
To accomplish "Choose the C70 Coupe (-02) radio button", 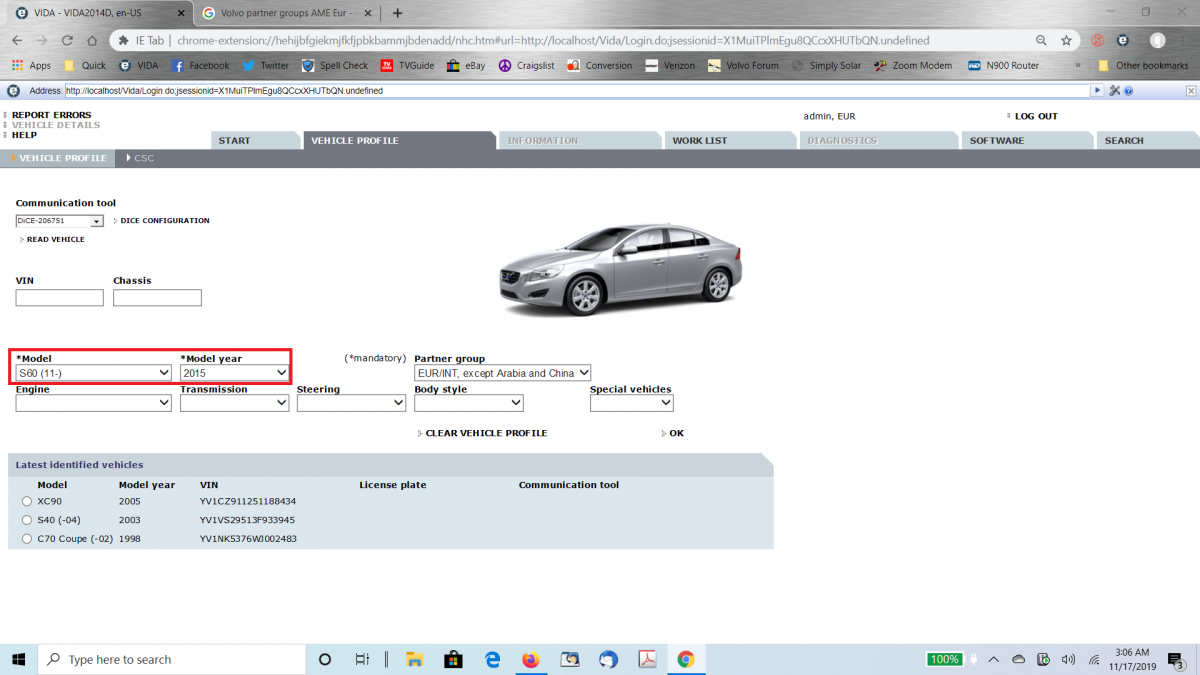I will [27, 539].
